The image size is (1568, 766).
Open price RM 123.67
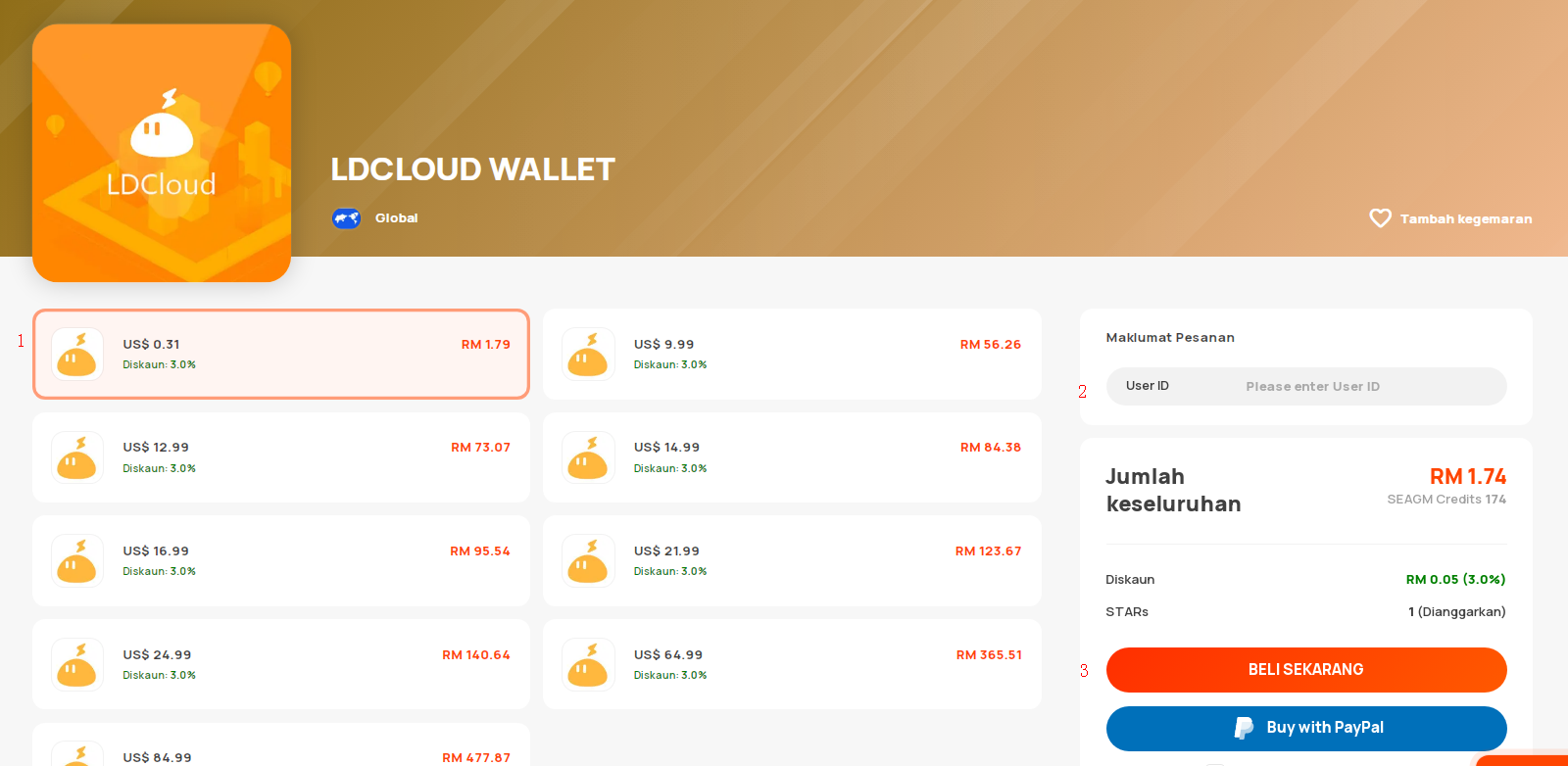[x=988, y=551]
